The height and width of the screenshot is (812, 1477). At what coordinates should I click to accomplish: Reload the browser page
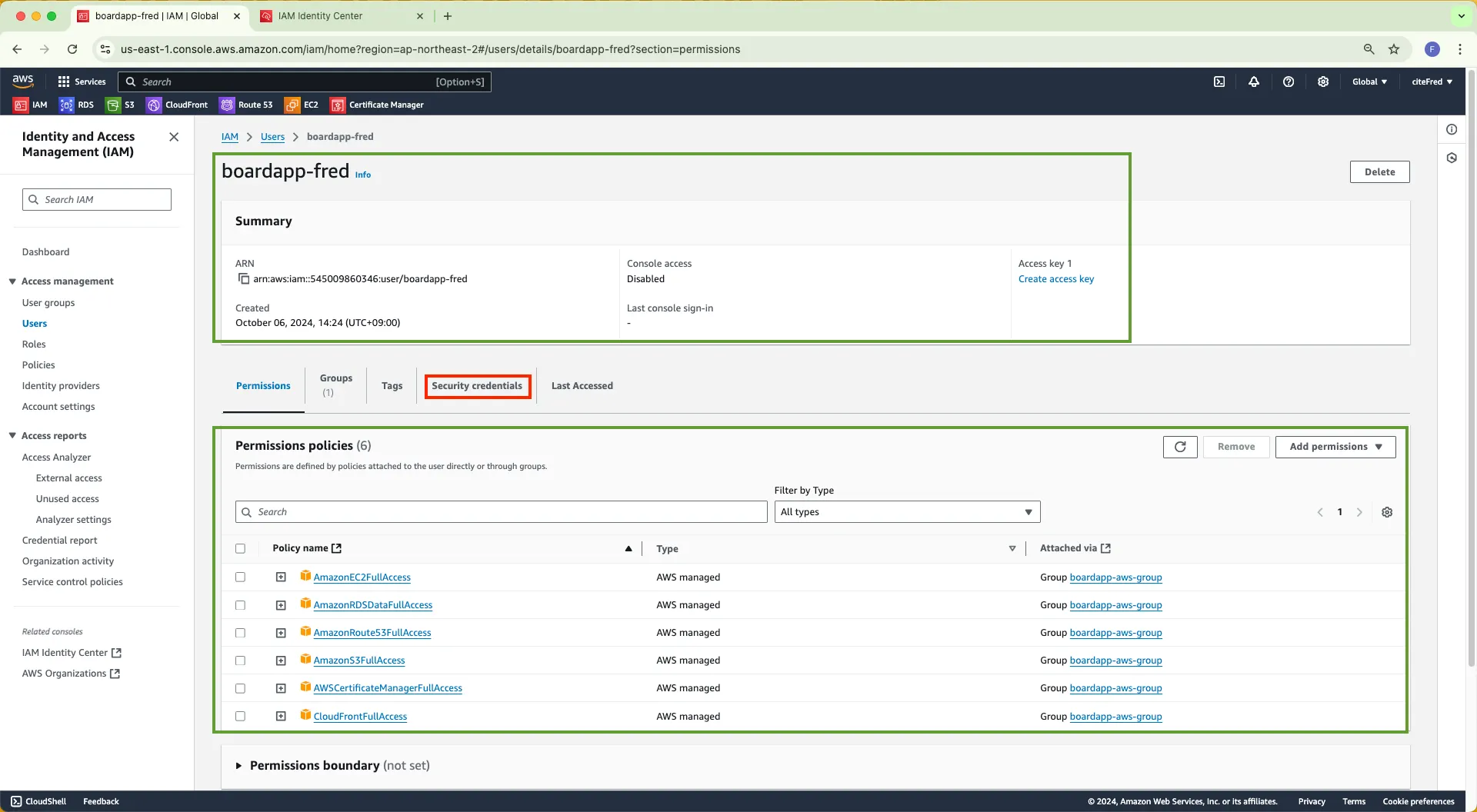click(x=72, y=49)
